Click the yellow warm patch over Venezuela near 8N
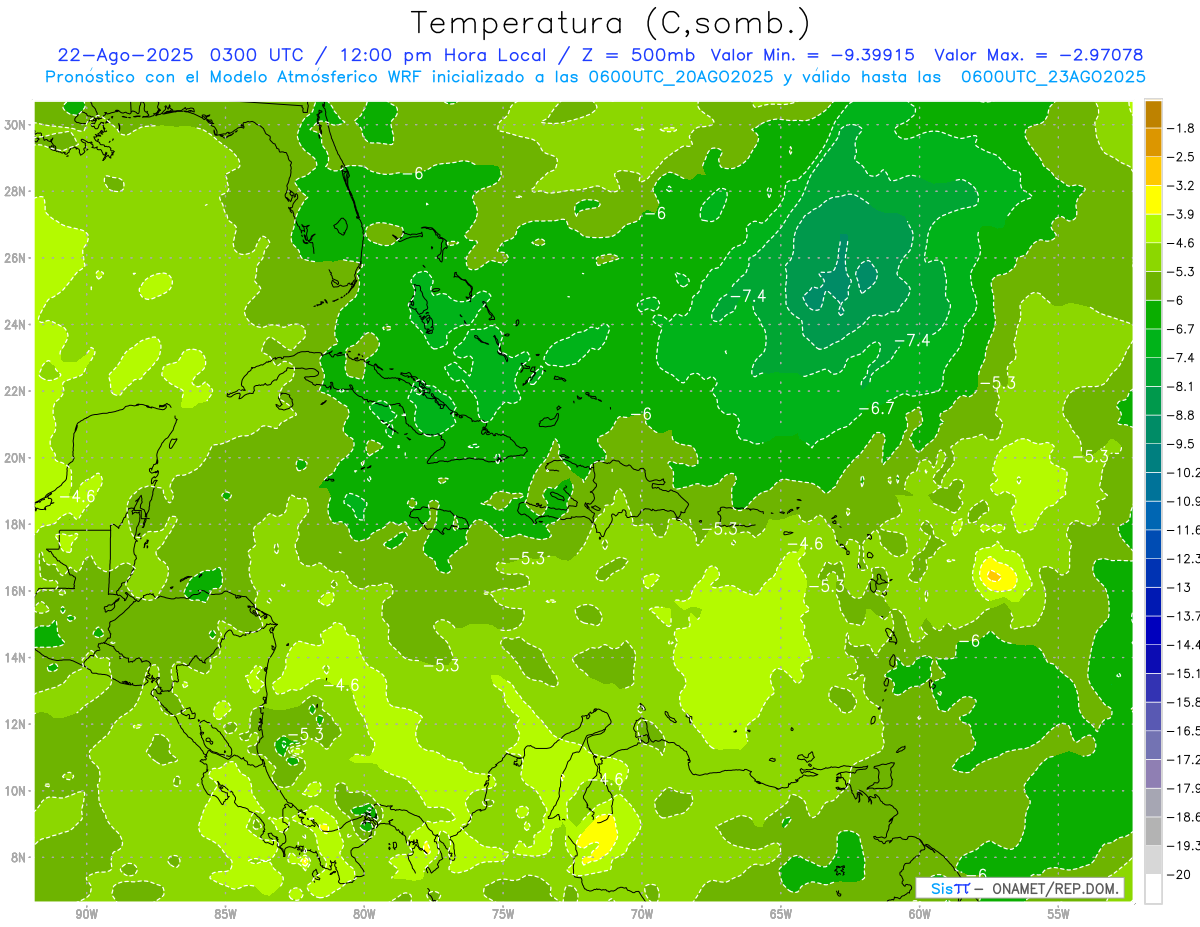 (598, 835)
